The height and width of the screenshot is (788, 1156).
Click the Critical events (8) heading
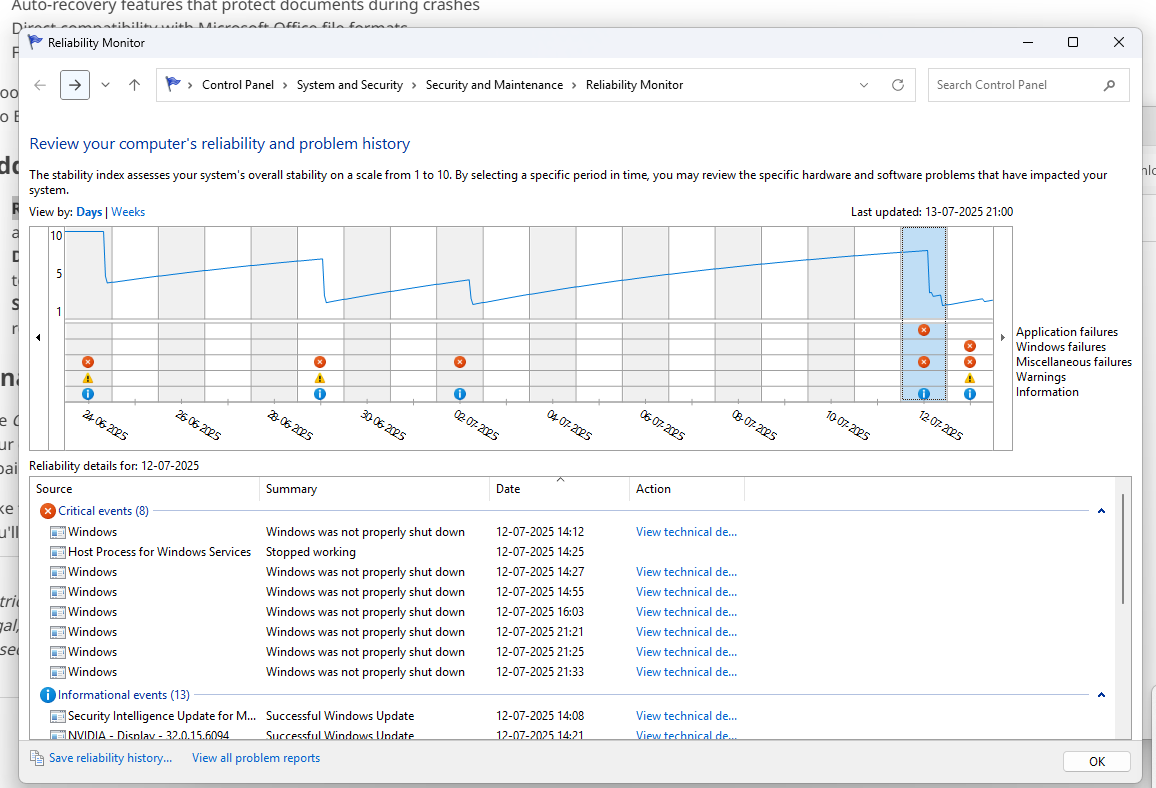pos(103,511)
